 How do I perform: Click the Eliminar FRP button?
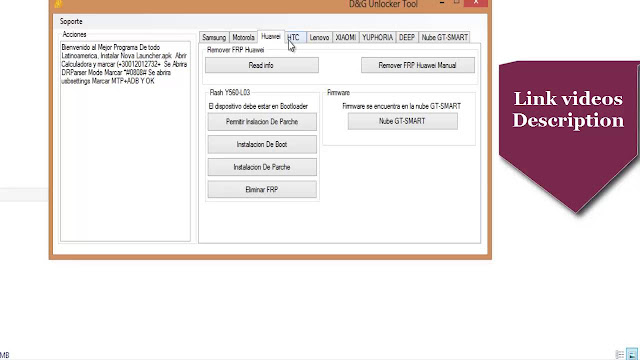click(x=262, y=189)
